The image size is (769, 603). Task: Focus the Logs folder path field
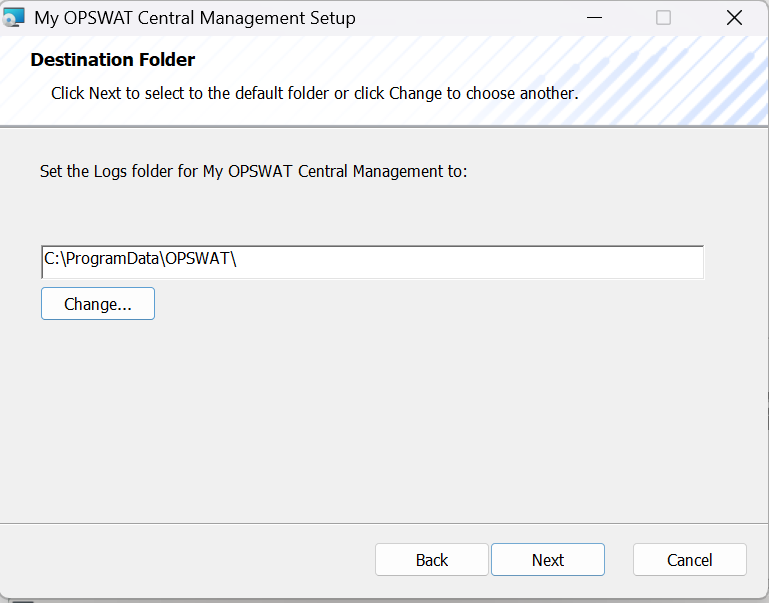pos(372,261)
